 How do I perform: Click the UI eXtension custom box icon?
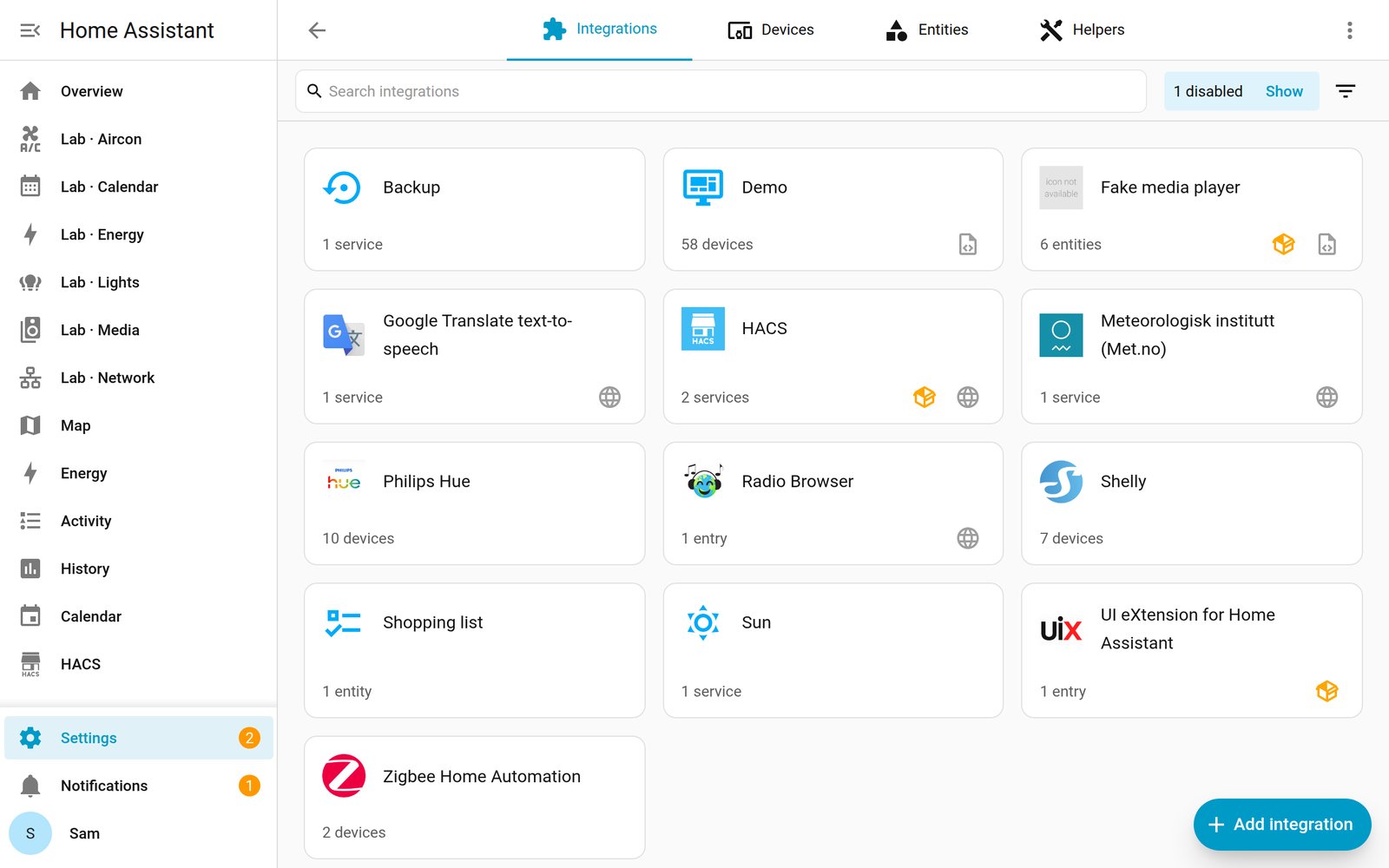(1326, 691)
